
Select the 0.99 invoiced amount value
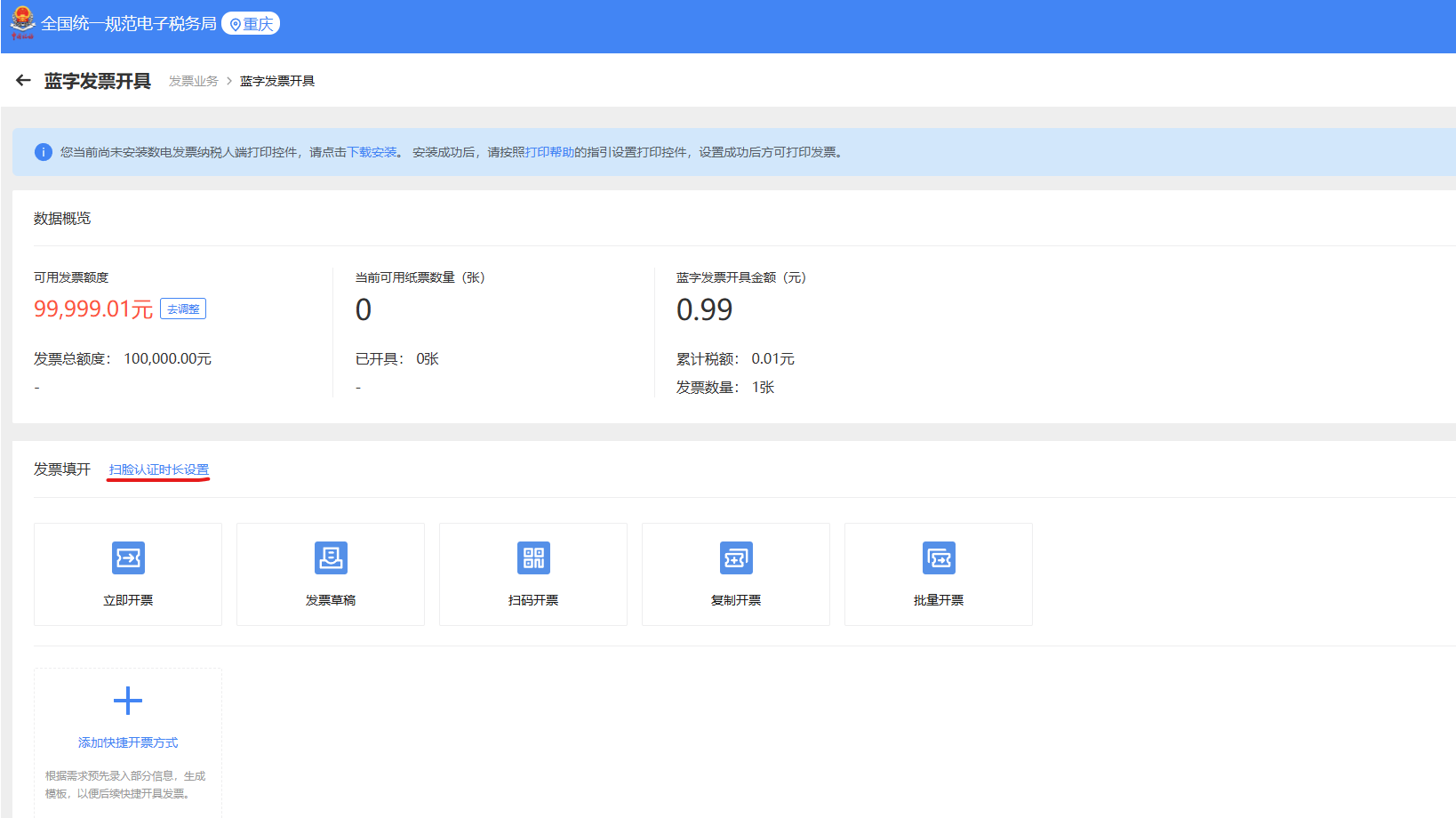tap(704, 309)
